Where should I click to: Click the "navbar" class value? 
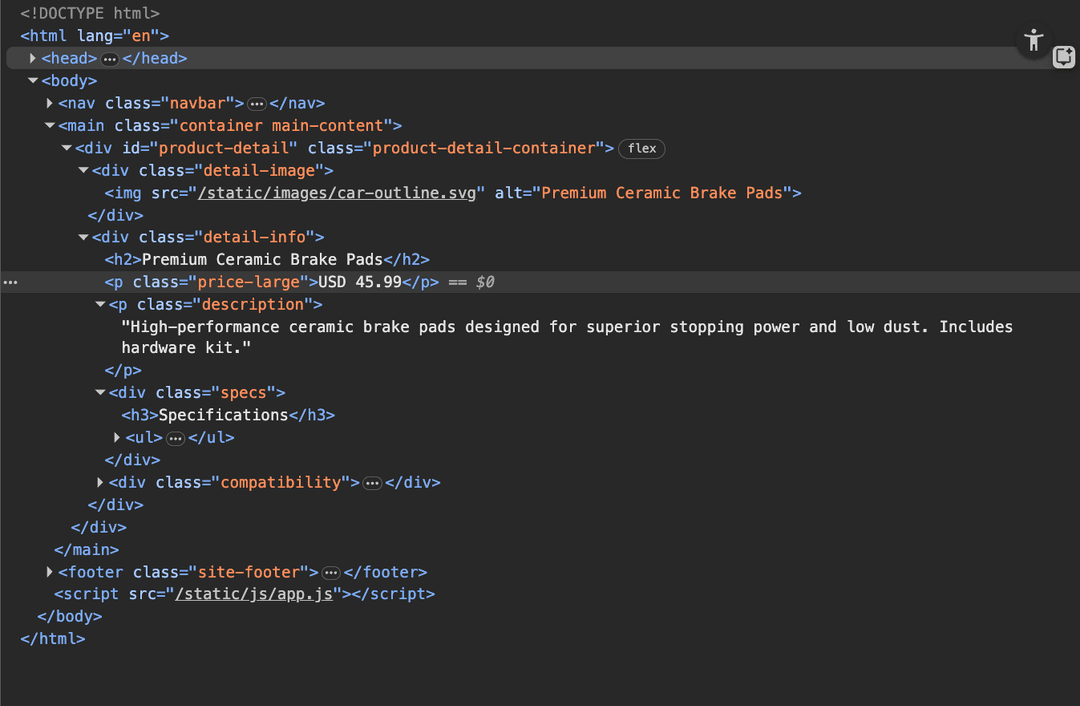click(198, 103)
